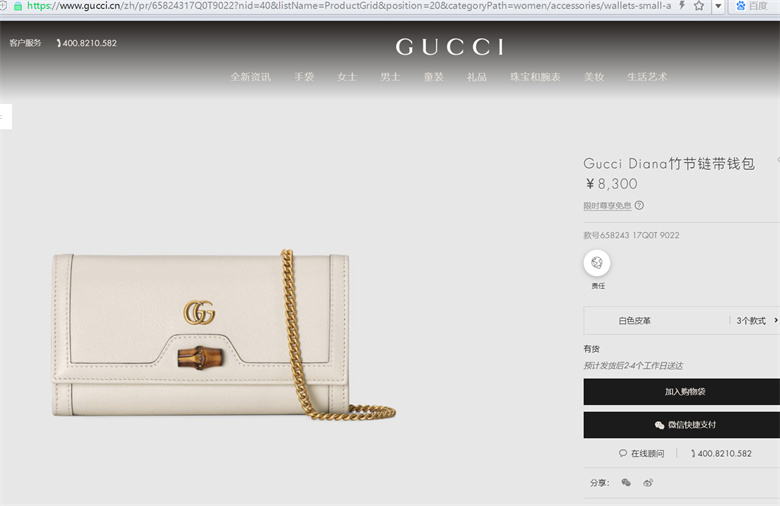Open the 珠宝和腕表 menu
The image size is (780, 506).
(x=535, y=77)
